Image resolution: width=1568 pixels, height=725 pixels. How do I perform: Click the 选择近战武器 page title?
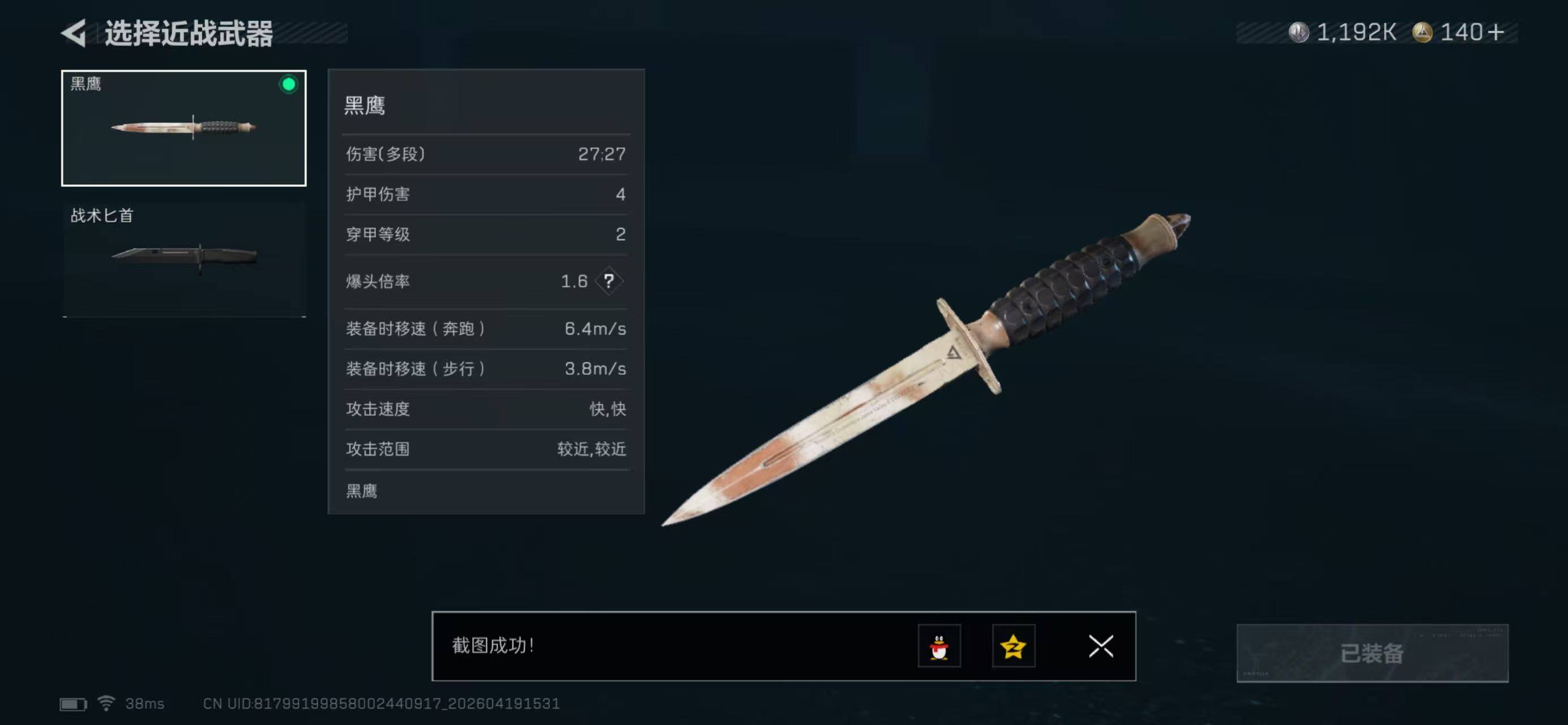coord(189,33)
